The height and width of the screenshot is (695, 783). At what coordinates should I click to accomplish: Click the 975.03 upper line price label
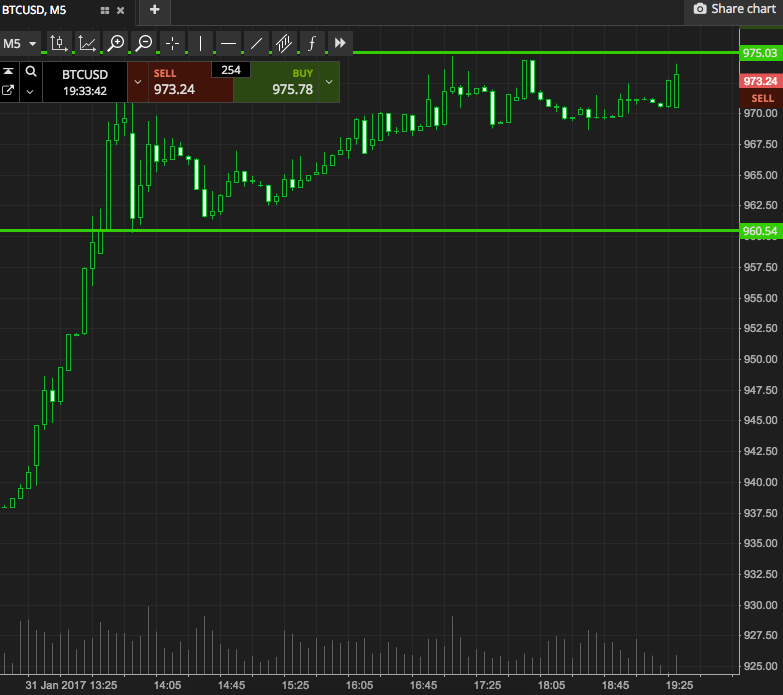coord(761,53)
